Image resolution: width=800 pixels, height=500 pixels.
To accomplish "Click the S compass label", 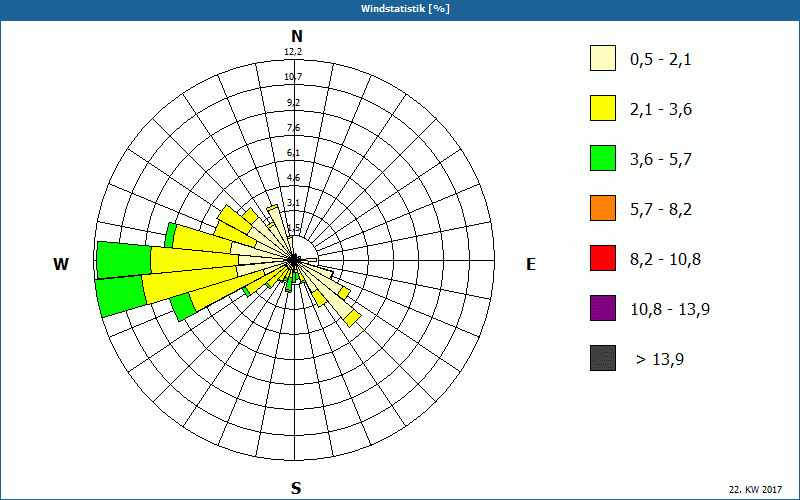I will (296, 488).
